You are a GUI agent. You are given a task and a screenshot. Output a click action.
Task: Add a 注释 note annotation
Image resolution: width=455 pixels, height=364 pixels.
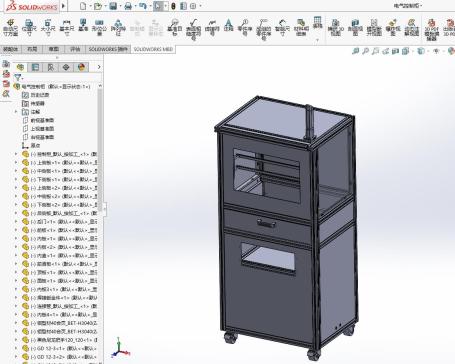pyautogui.click(x=228, y=25)
